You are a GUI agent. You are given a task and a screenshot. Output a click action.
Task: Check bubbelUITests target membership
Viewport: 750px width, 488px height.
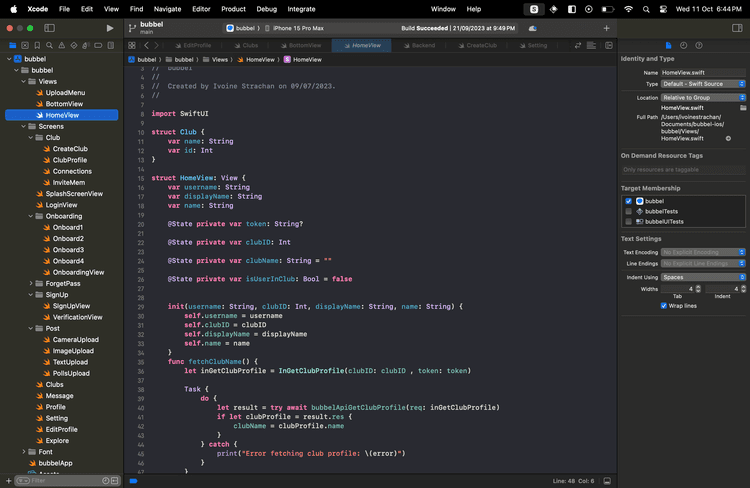point(628,222)
